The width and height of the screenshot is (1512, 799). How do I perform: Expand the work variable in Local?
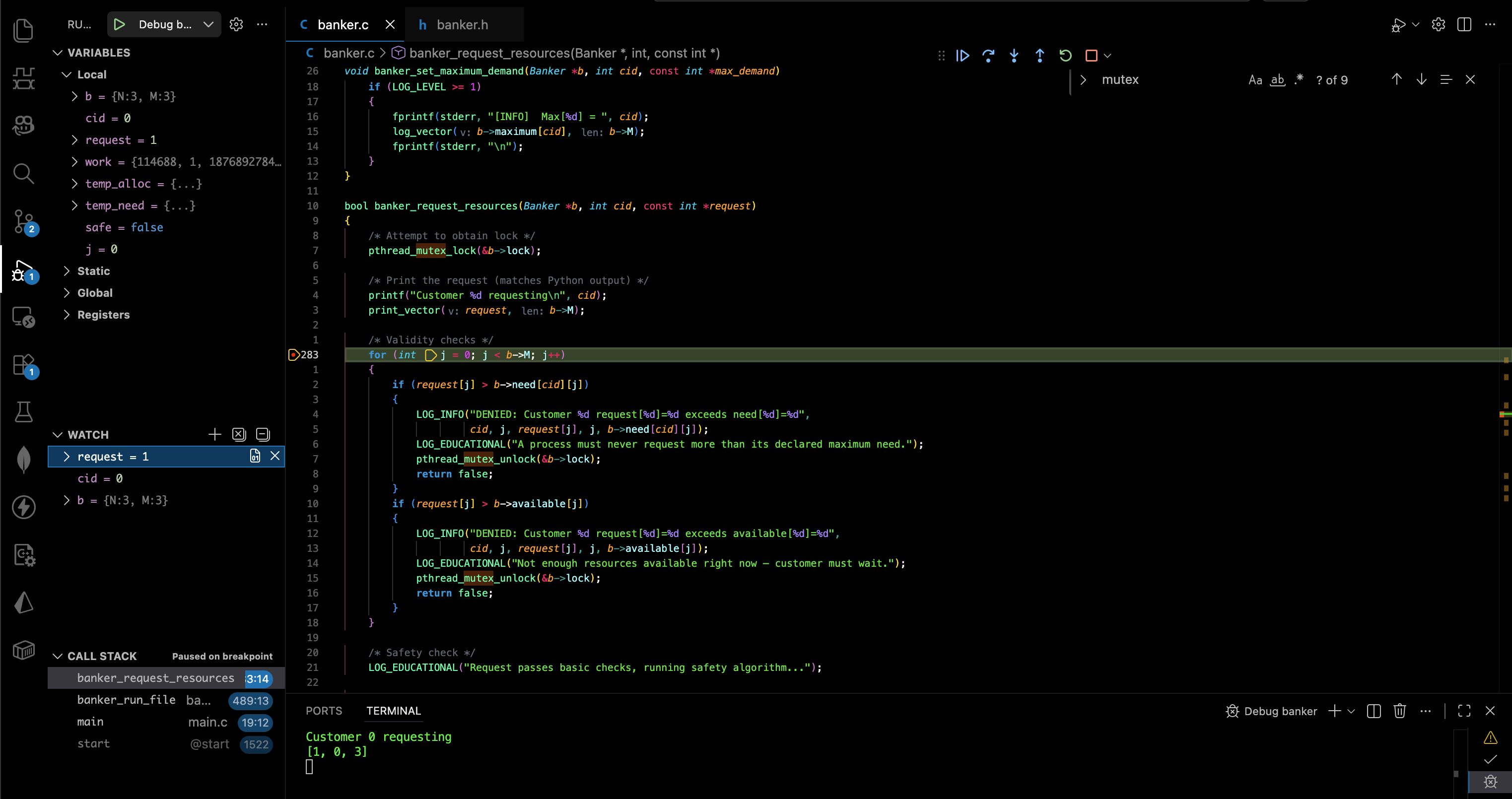tap(74, 162)
